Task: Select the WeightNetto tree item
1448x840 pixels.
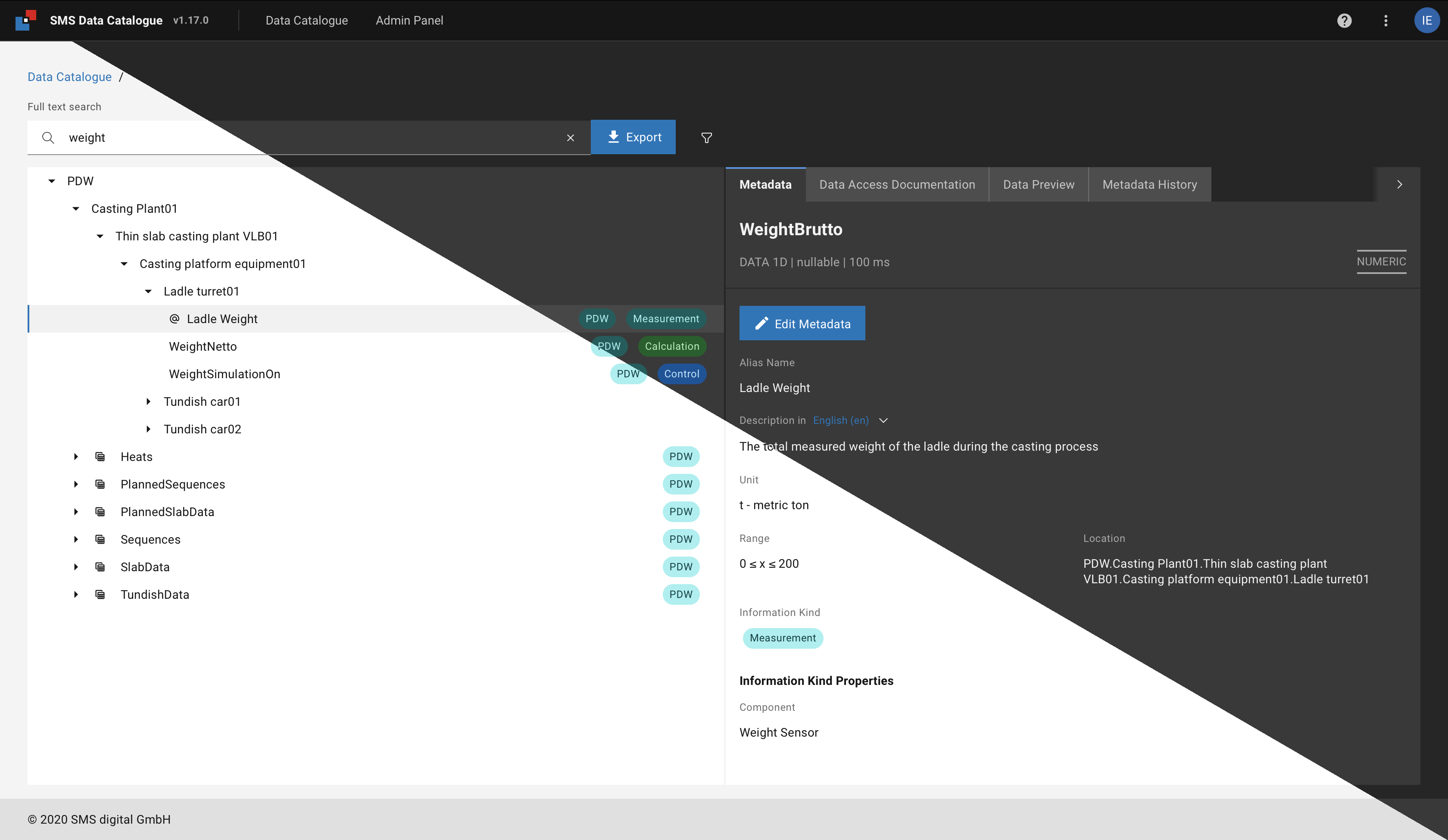Action: coord(203,346)
